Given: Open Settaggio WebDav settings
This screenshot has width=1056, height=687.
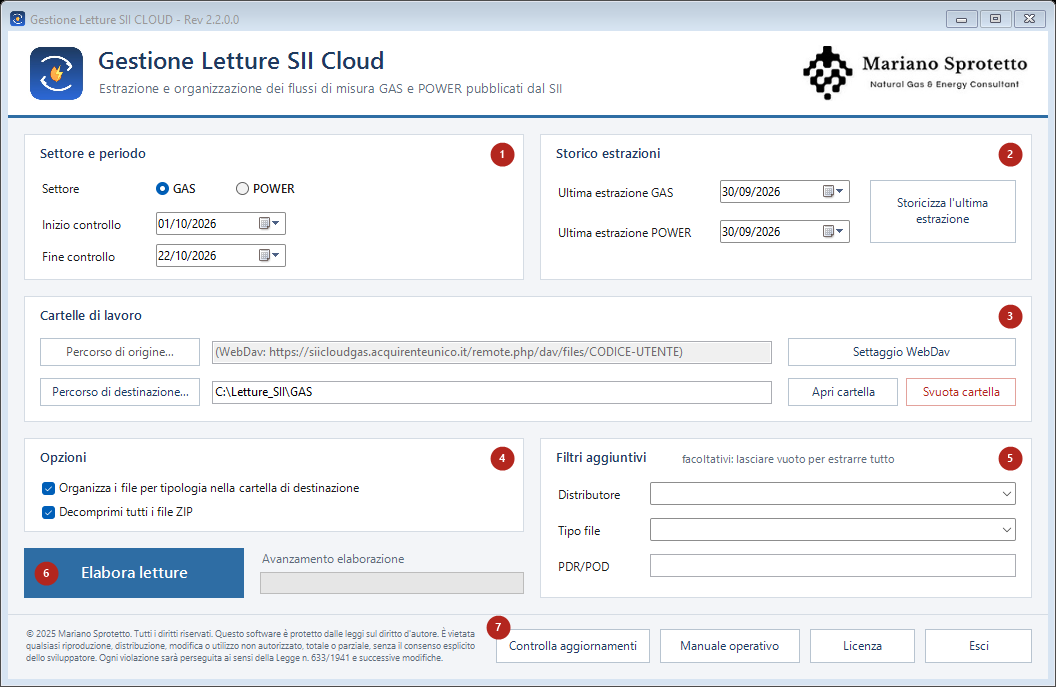Looking at the screenshot, I should 902,352.
